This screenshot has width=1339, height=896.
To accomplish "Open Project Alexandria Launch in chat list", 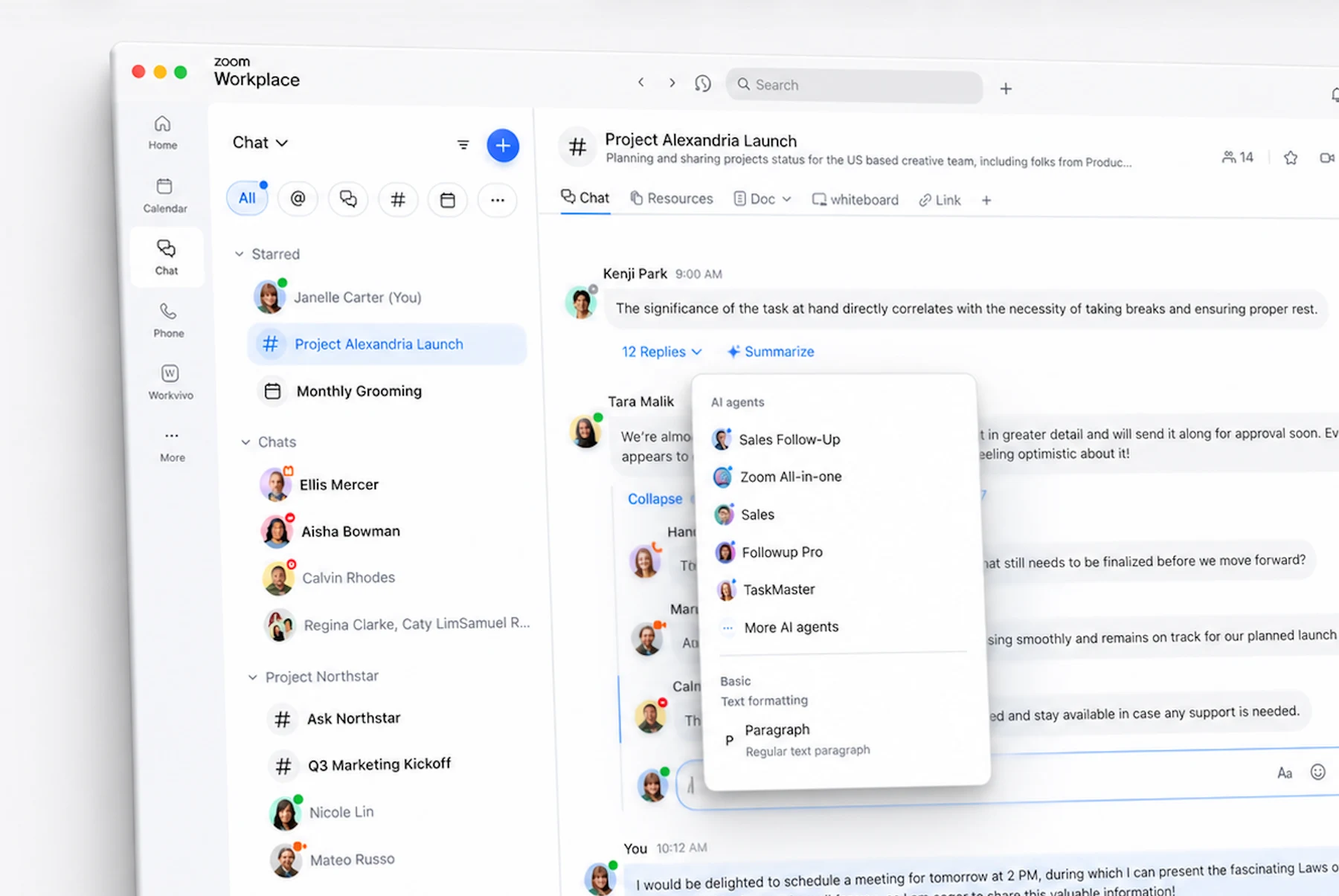I will tap(386, 344).
